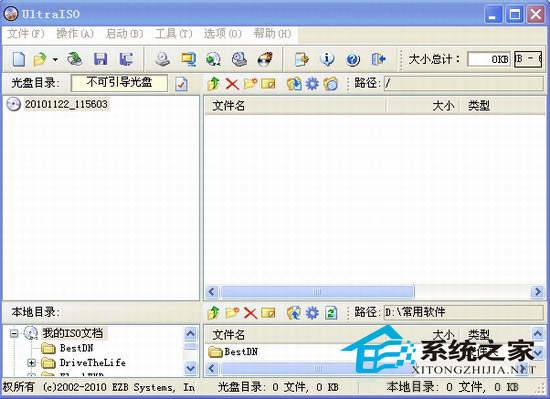Click the disc panel 路径 field showing /
The height and width of the screenshot is (399, 550).
click(x=464, y=83)
